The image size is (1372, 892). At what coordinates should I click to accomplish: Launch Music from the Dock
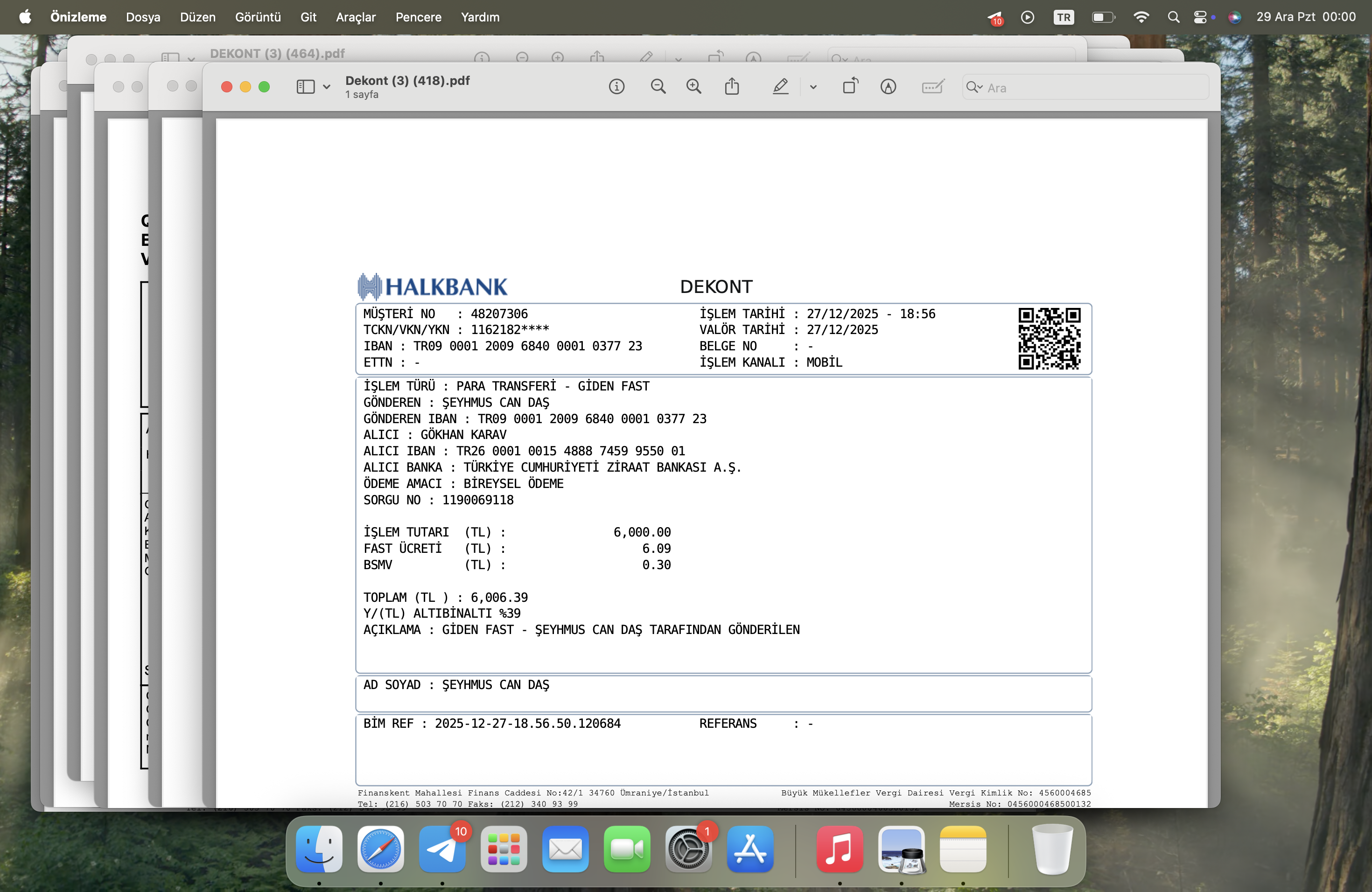(840, 849)
